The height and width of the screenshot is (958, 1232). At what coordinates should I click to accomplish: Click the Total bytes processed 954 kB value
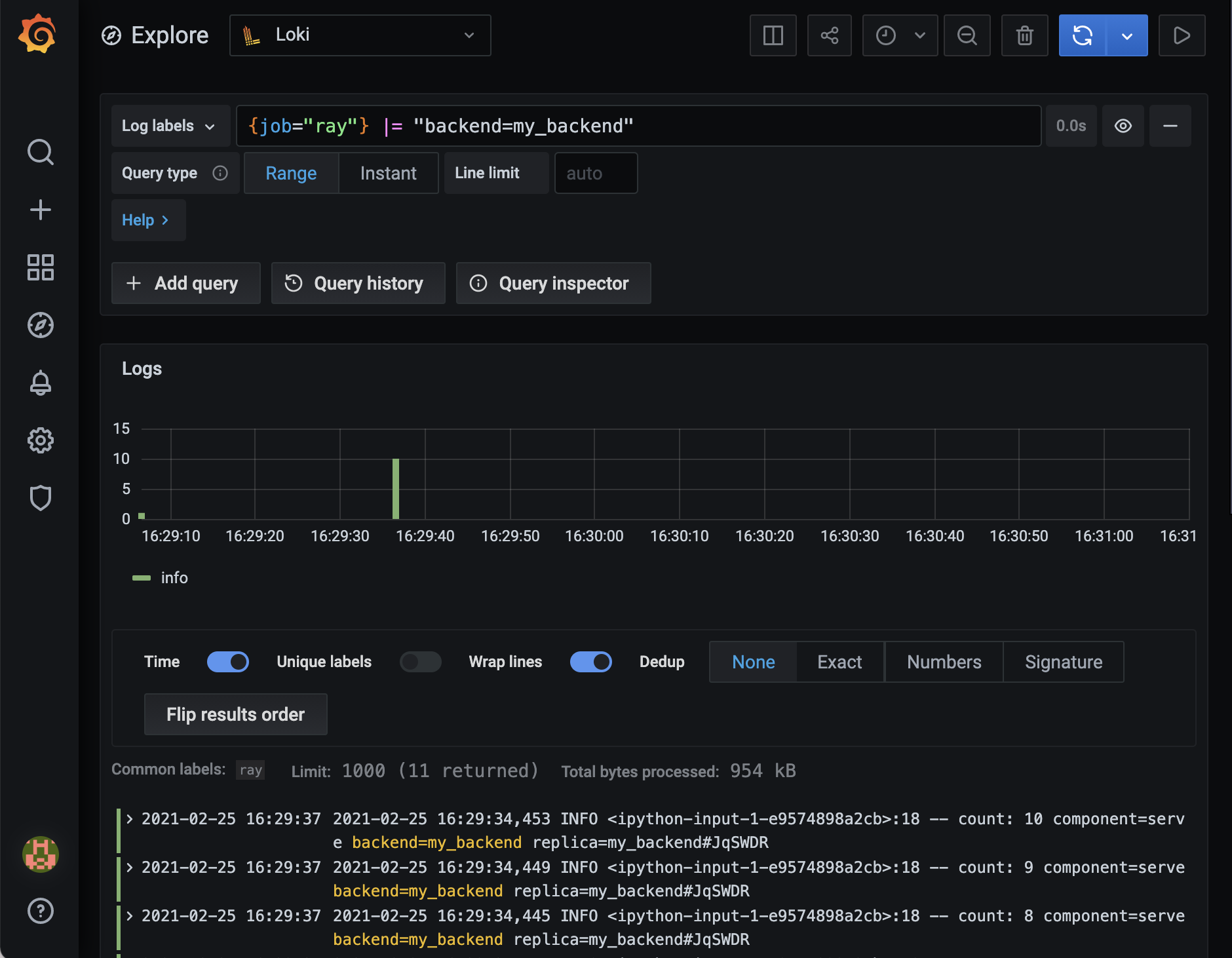tap(763, 771)
